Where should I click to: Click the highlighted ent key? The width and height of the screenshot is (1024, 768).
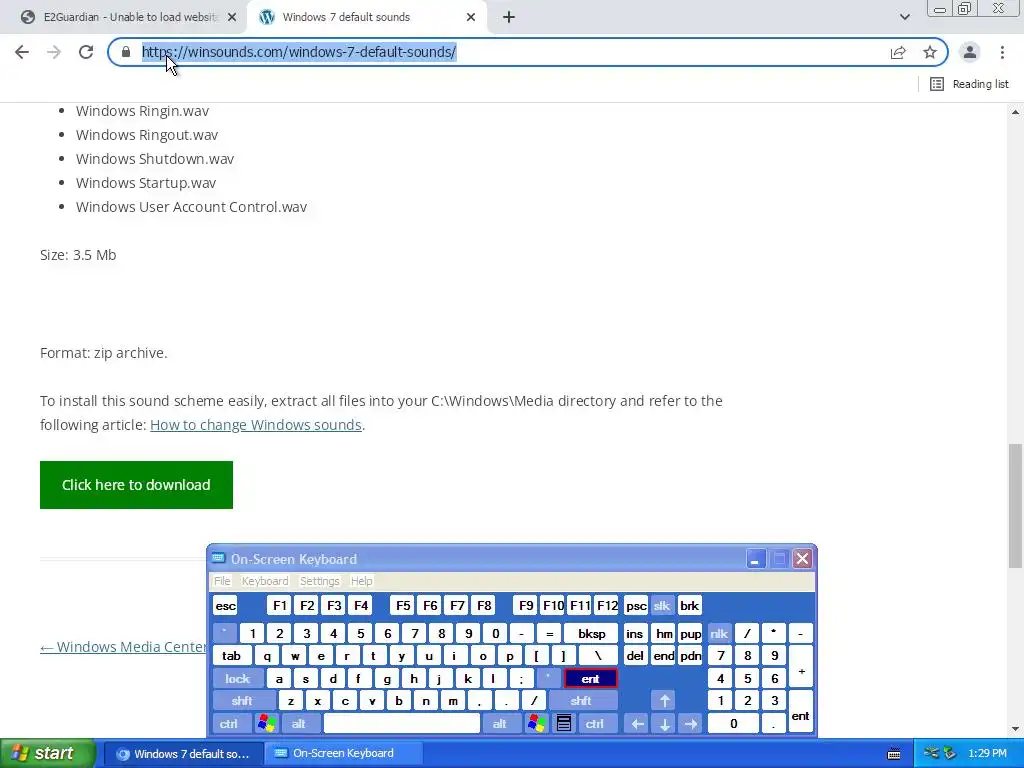(590, 679)
